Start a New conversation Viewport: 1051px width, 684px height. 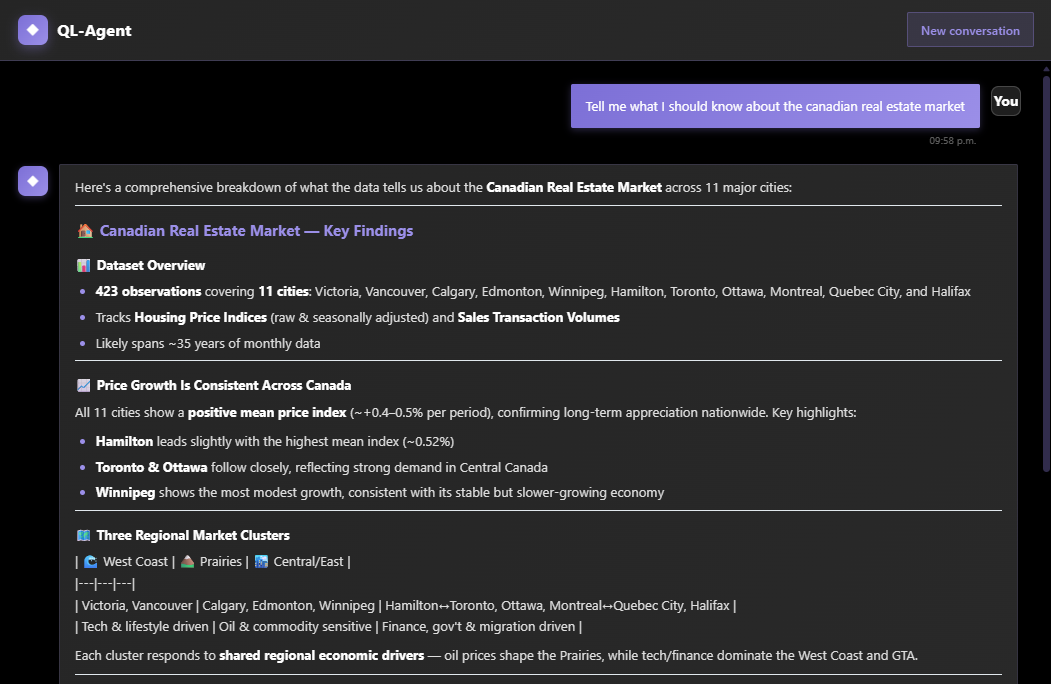[x=969, y=30]
